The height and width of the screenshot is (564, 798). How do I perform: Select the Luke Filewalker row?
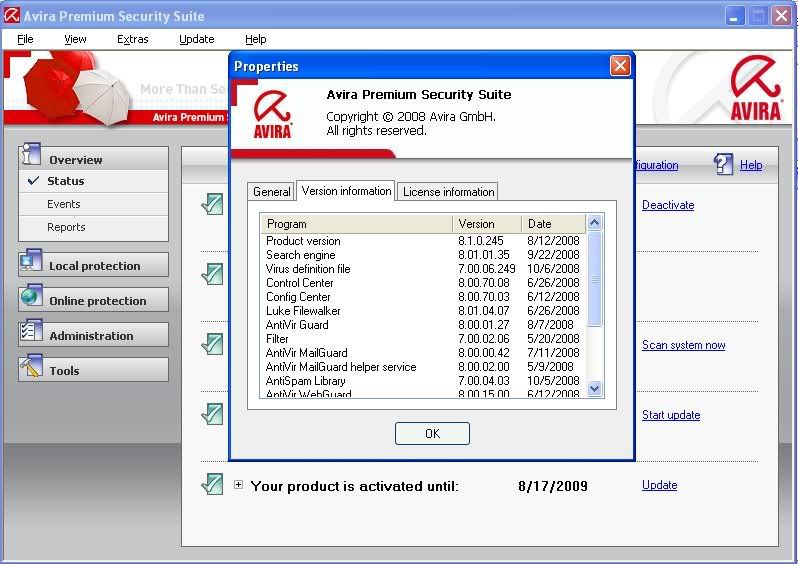[423, 311]
